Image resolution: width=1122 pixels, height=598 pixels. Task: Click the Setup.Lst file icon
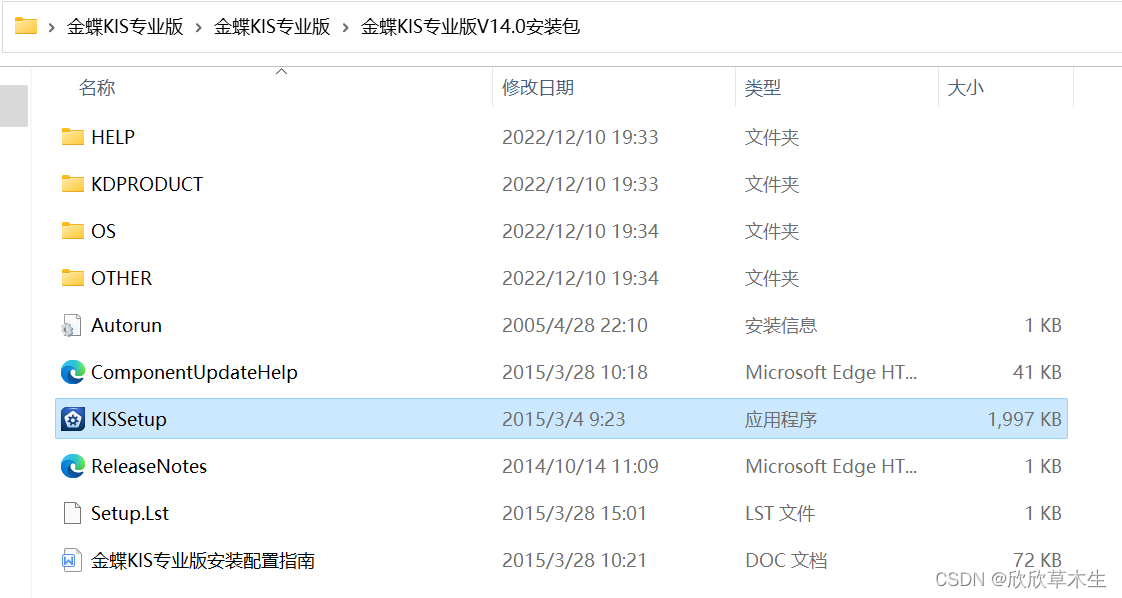(72, 514)
